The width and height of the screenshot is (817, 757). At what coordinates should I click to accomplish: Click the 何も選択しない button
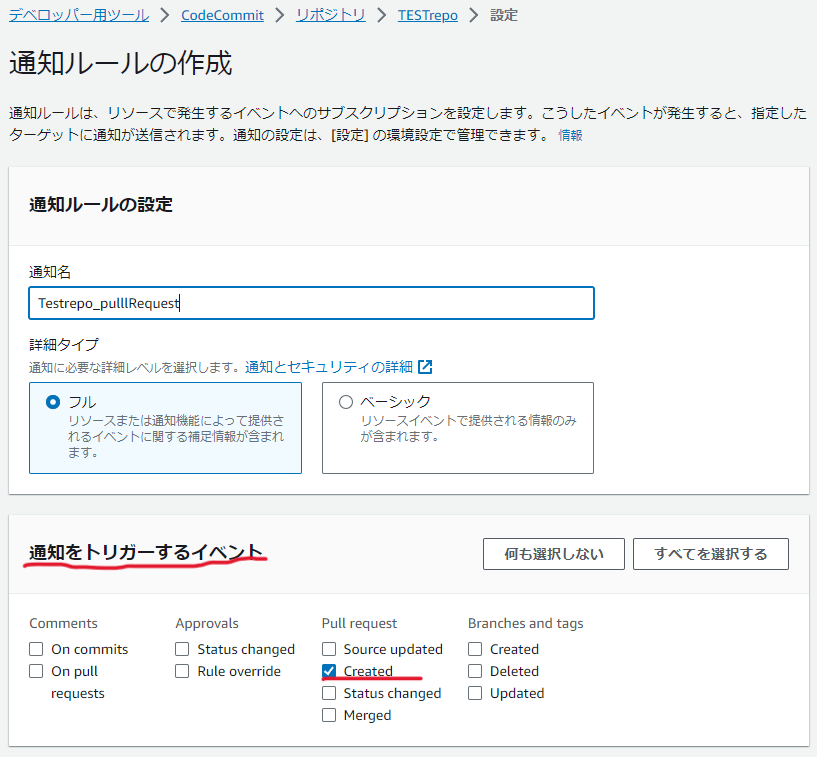click(553, 553)
